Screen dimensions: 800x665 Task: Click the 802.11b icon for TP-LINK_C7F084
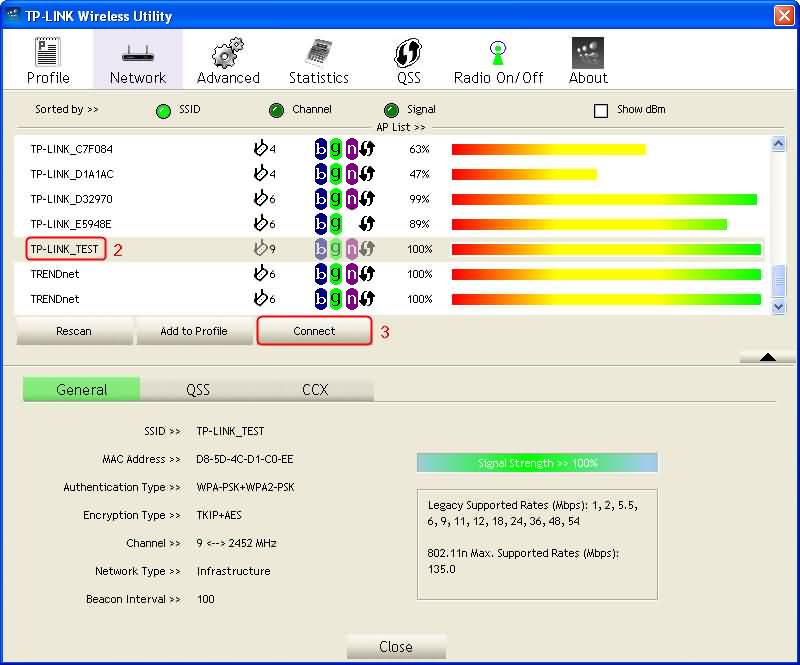321,149
